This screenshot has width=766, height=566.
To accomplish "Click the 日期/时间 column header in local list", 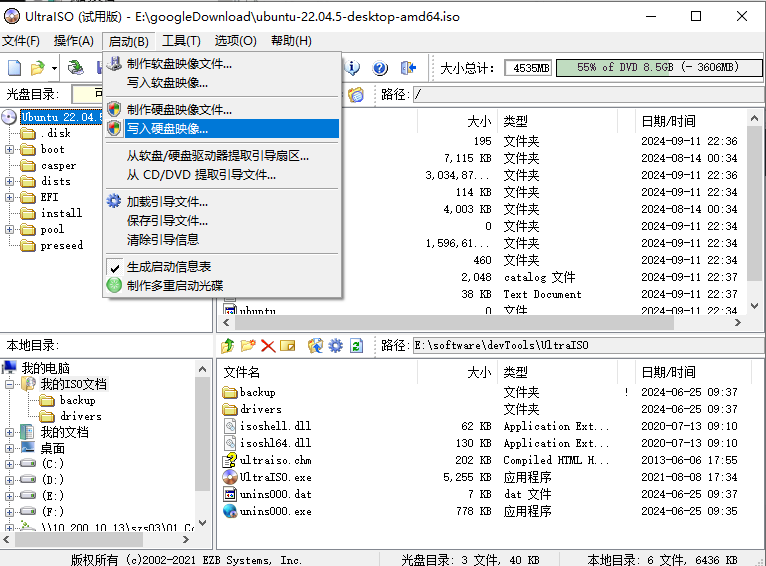I will coord(692,373).
